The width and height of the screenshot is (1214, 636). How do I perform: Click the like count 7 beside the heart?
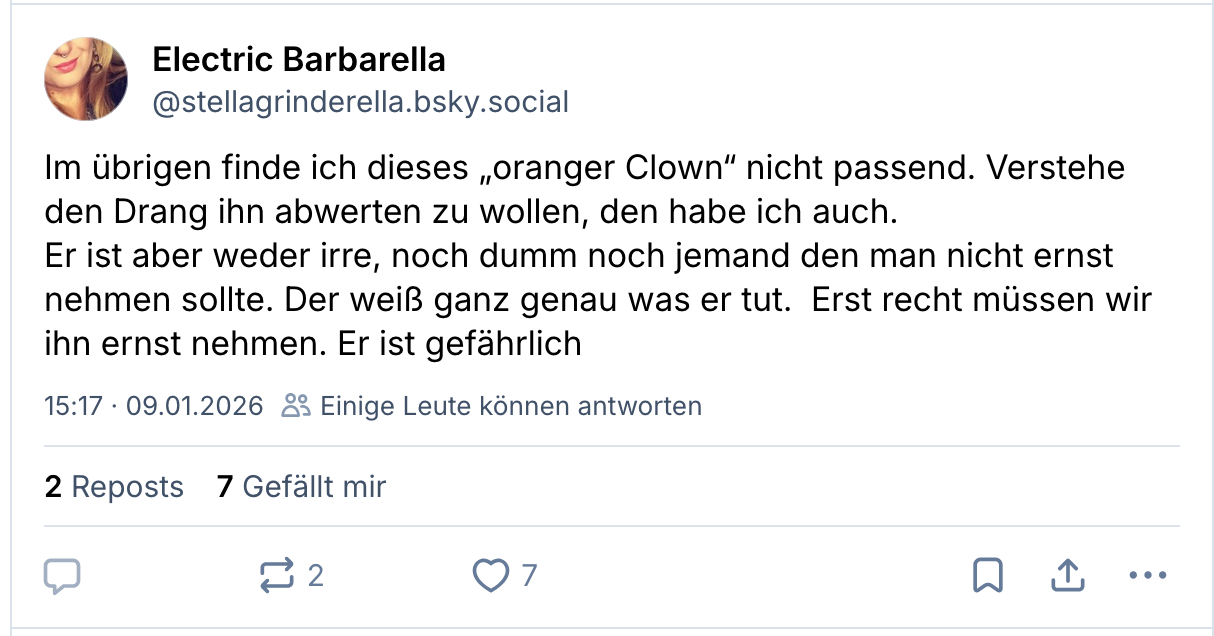[529, 575]
